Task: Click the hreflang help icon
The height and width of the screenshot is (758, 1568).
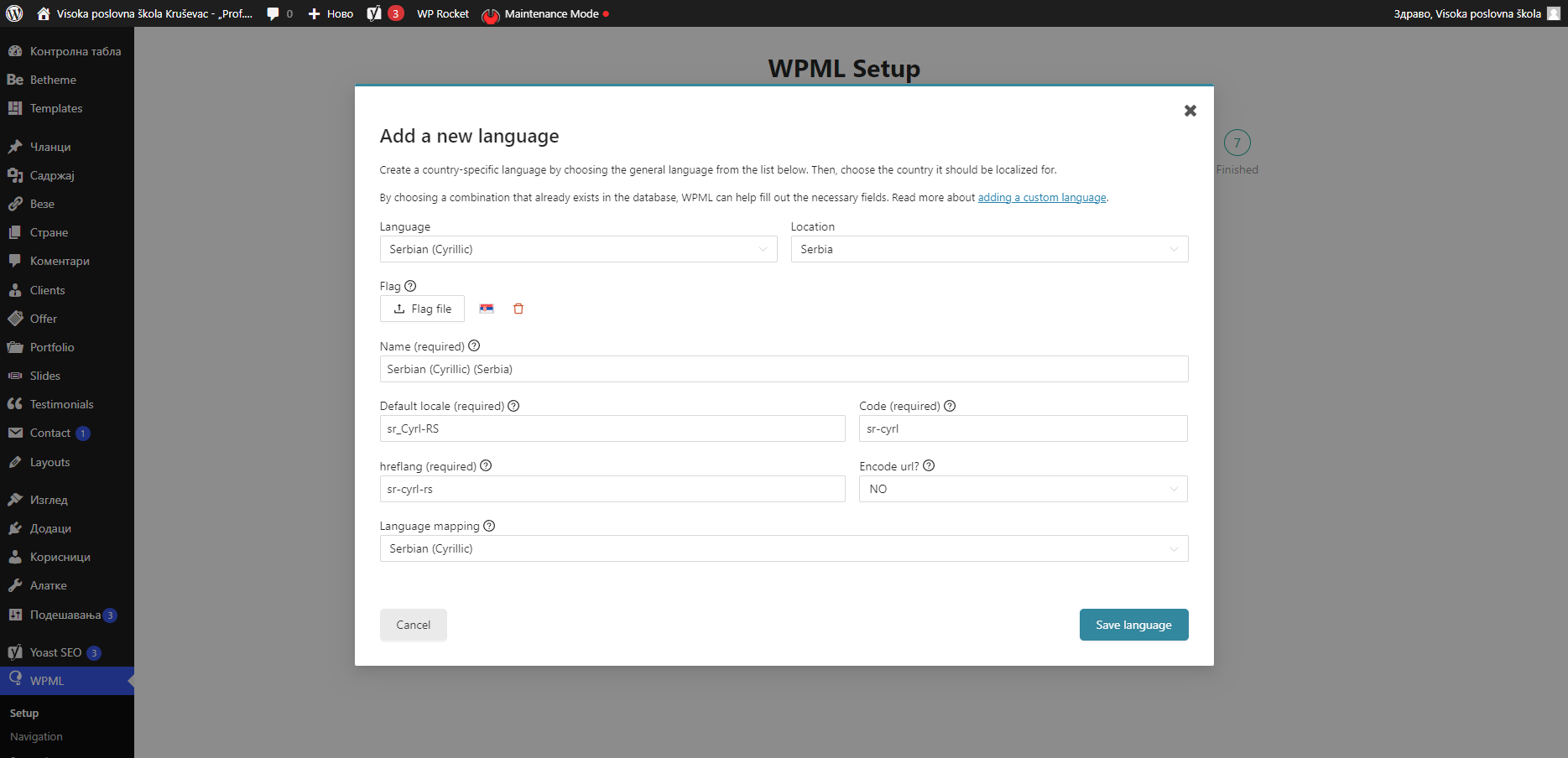Action: click(x=486, y=465)
